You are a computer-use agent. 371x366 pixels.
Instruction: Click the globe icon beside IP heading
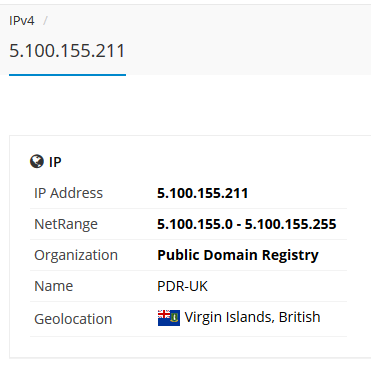coord(37,162)
